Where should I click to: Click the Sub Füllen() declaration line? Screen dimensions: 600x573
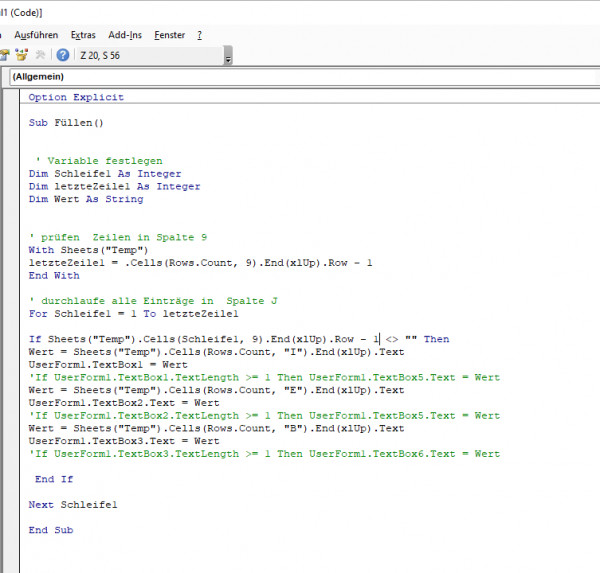(x=66, y=123)
